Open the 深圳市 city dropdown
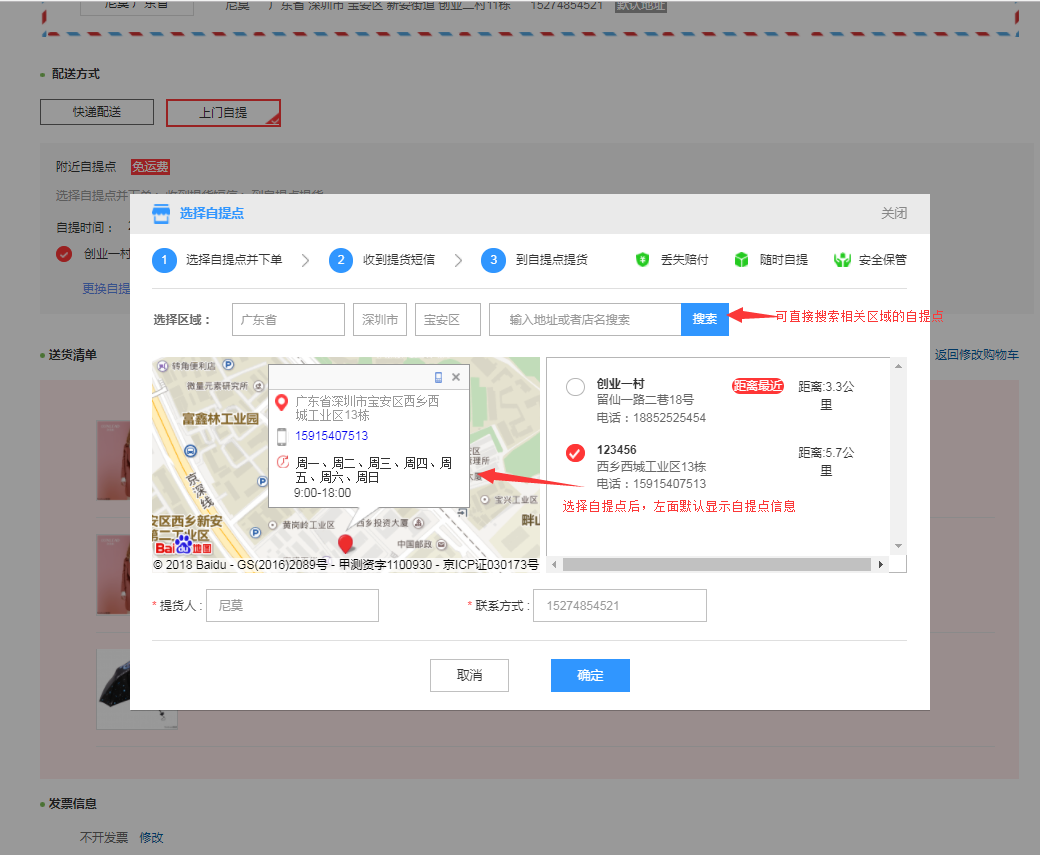This screenshot has width=1040, height=855. [380, 320]
